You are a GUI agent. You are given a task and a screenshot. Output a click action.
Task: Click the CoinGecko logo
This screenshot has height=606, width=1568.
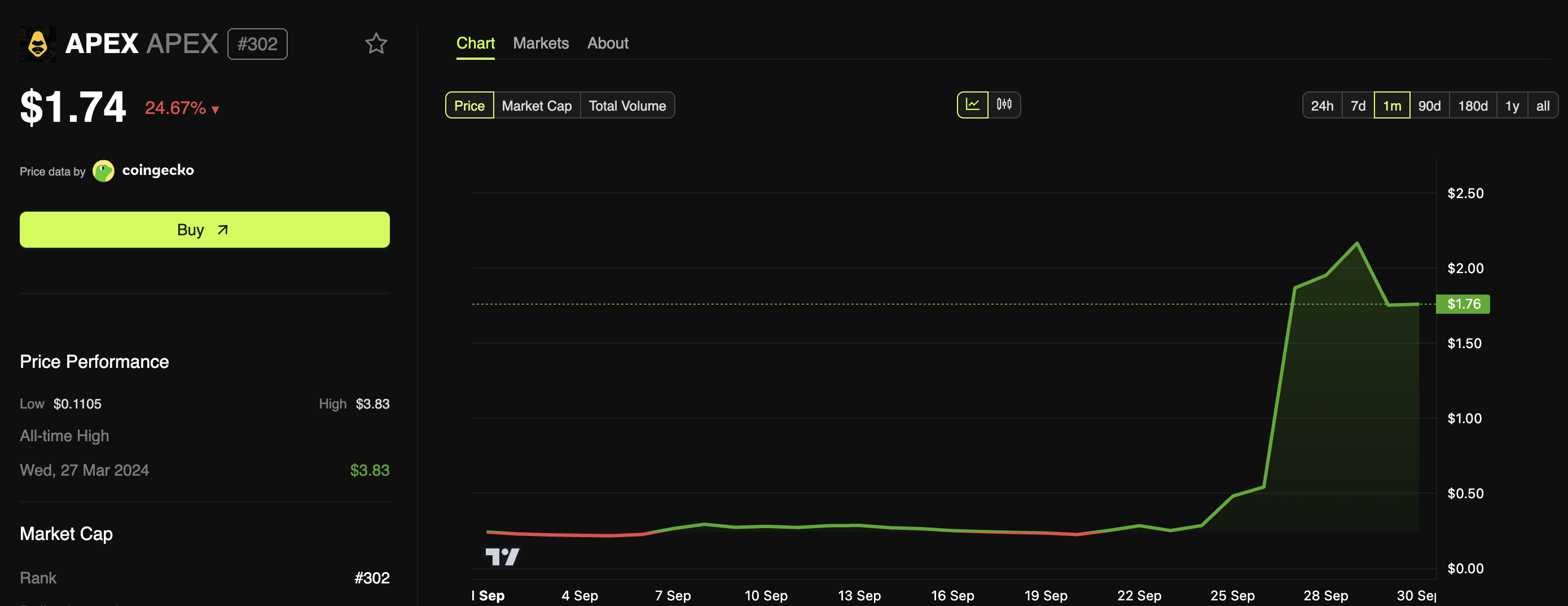103,170
